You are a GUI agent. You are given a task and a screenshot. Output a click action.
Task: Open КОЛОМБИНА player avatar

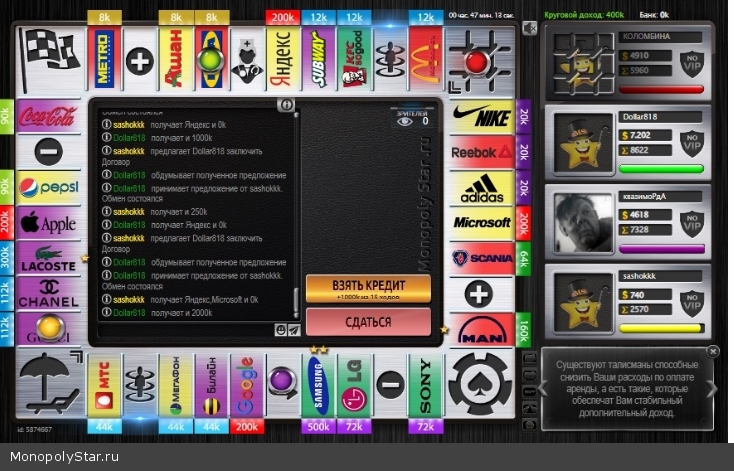(583, 63)
